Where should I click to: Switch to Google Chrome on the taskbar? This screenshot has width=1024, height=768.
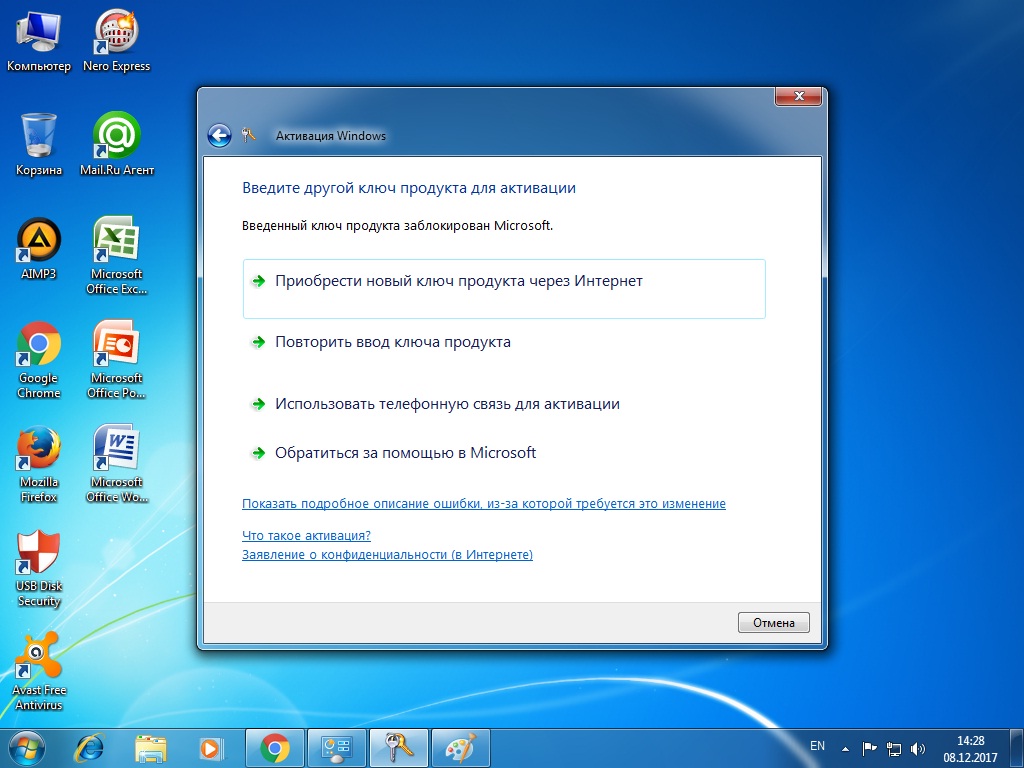(274, 748)
